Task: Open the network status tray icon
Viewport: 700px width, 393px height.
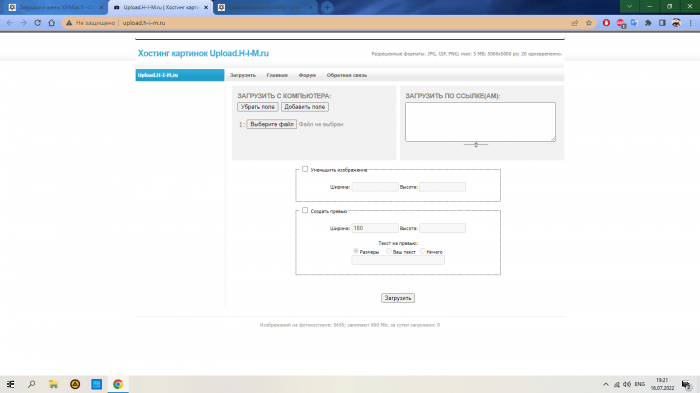Action: [x=617, y=384]
